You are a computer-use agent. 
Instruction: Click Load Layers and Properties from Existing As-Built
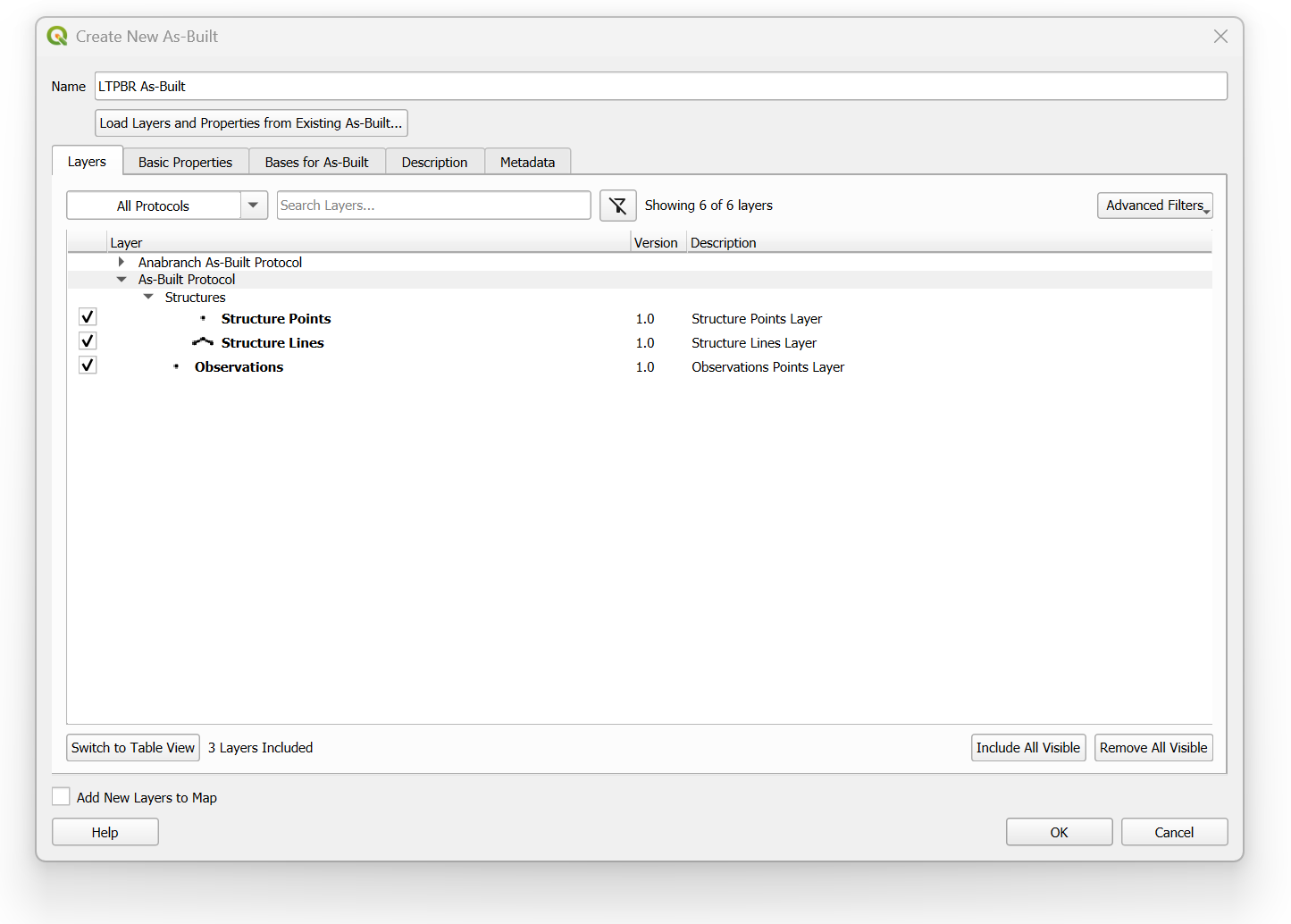click(251, 123)
